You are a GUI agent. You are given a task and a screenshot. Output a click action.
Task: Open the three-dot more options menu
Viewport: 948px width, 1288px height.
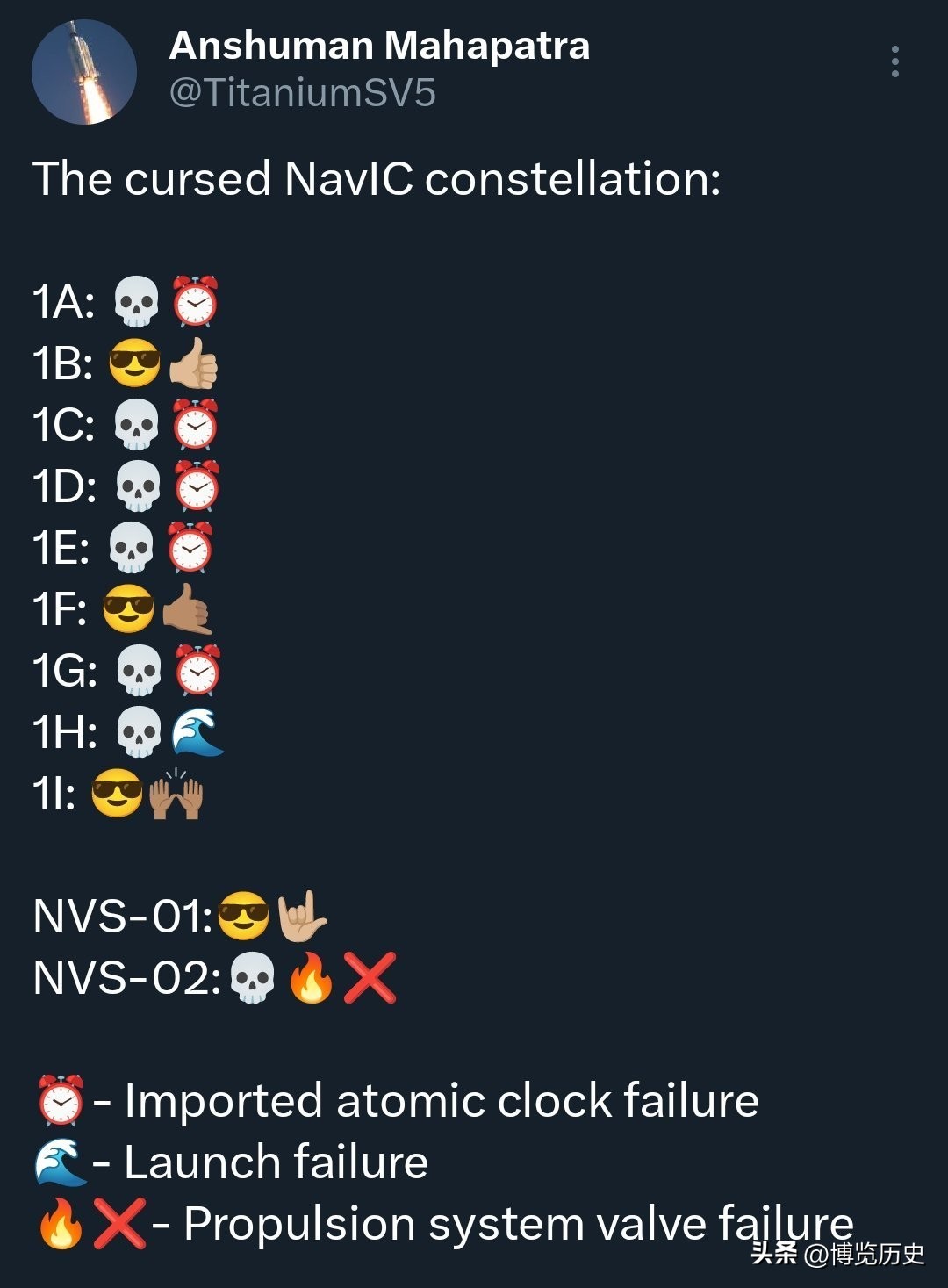coord(894,61)
